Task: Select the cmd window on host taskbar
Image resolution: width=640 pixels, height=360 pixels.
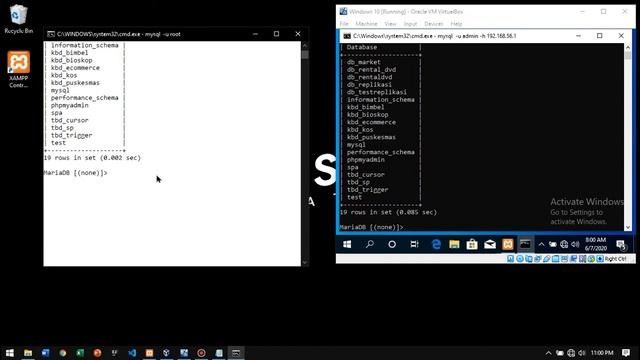Action: (236, 353)
